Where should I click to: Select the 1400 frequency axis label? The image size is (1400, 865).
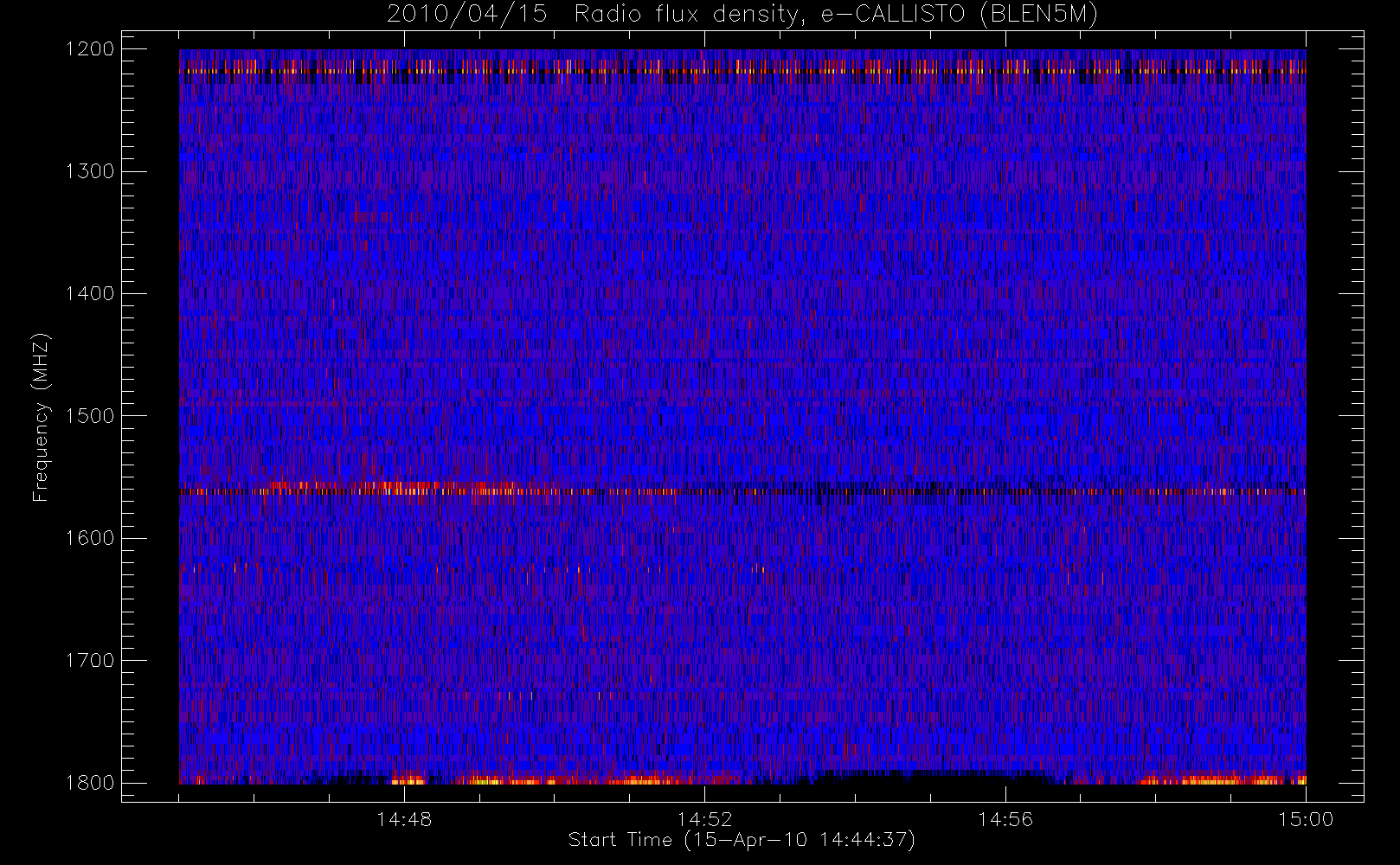(90, 293)
